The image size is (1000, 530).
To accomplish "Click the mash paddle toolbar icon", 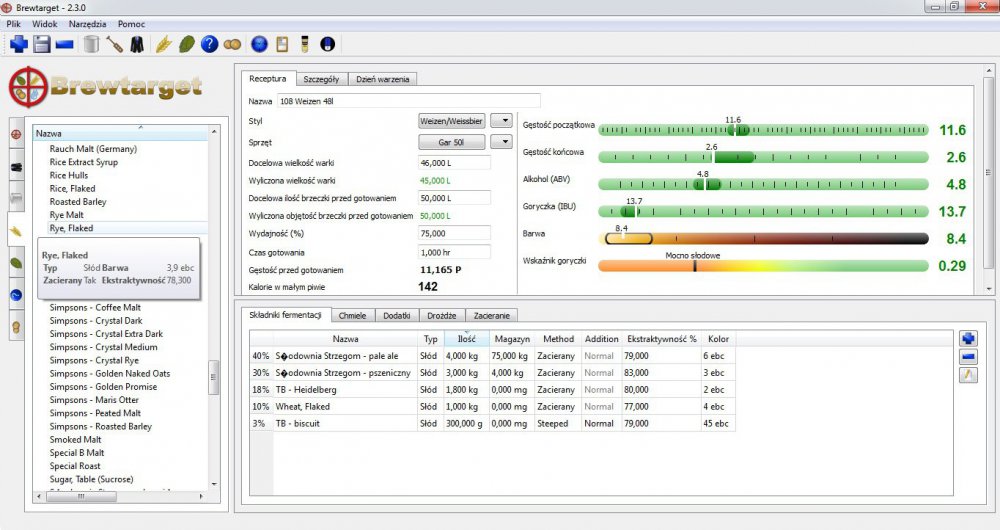I will pyautogui.click(x=114, y=44).
